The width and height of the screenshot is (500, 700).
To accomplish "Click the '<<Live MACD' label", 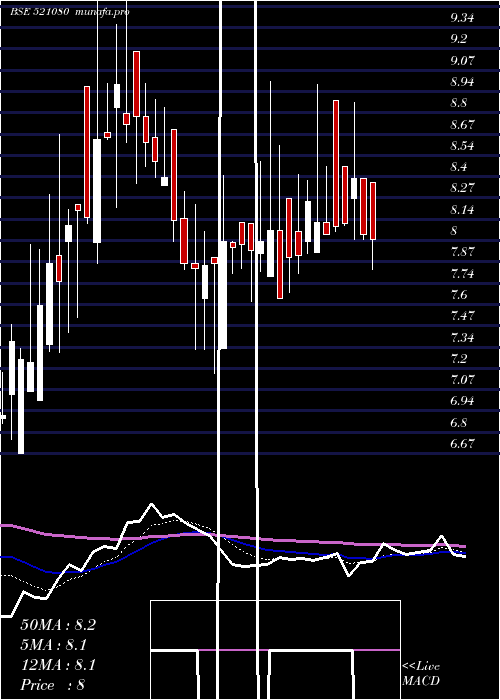I will (421, 674).
